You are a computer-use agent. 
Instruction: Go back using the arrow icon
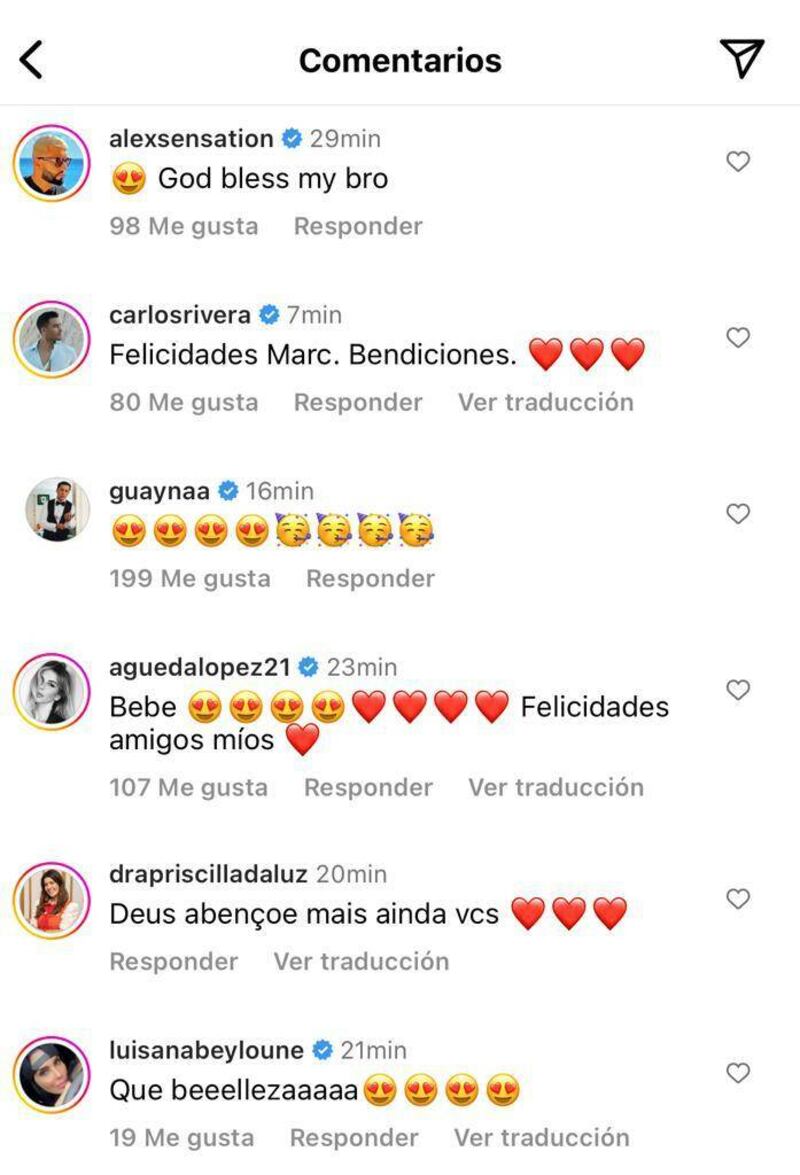coord(32,60)
